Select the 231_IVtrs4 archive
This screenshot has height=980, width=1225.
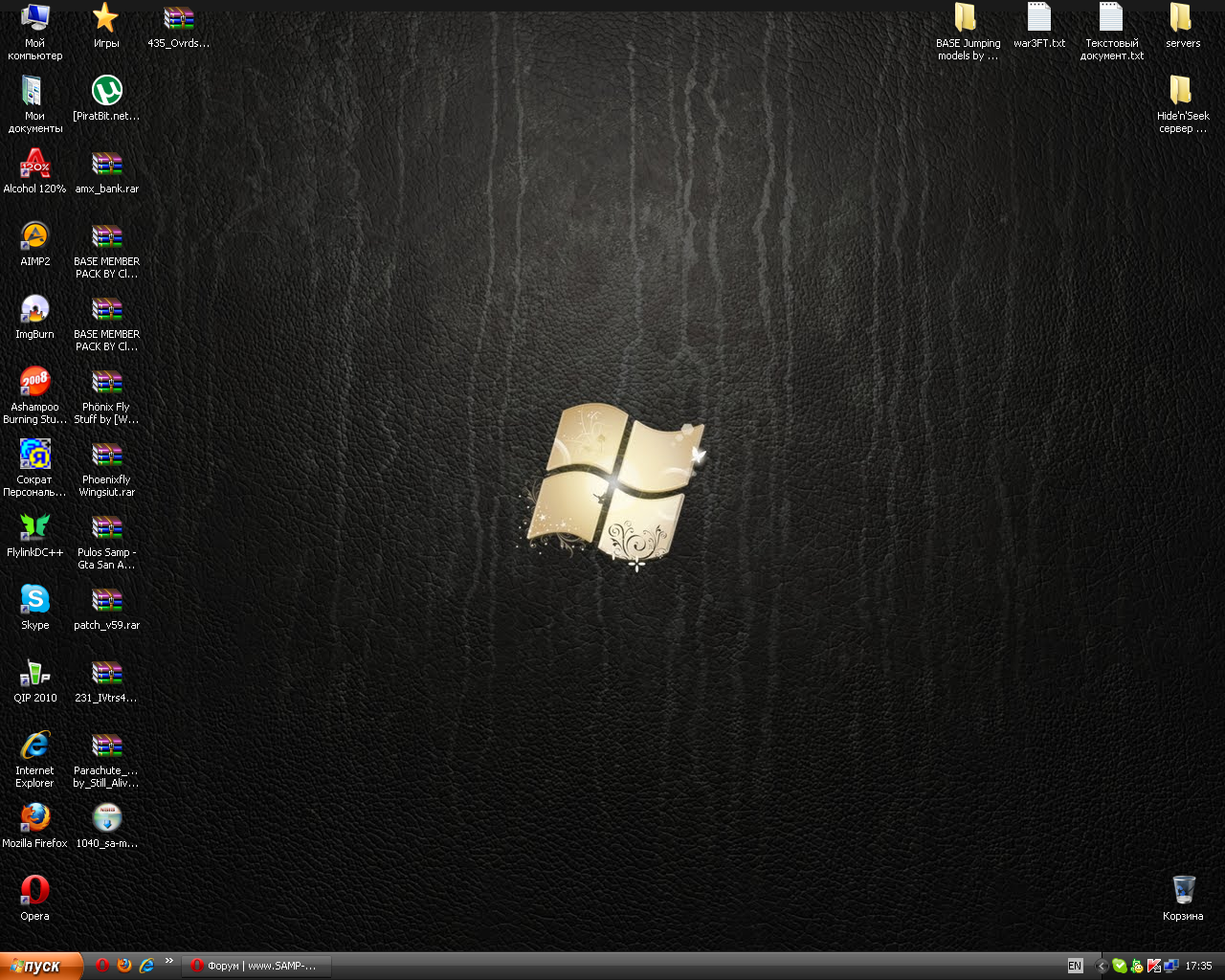click(x=106, y=680)
